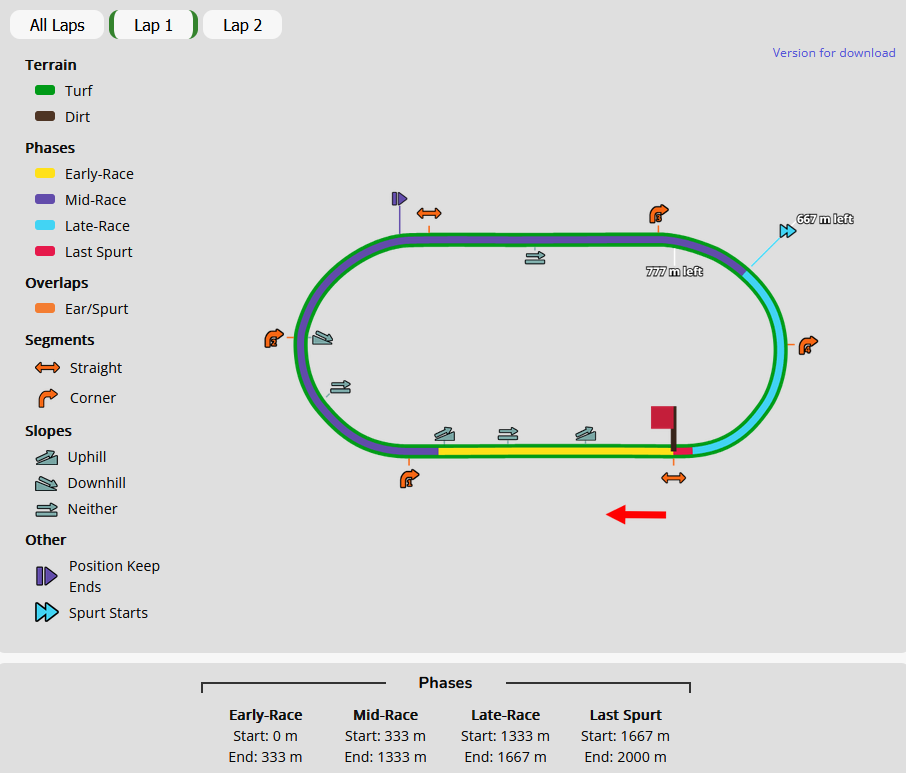Click the '667 m left' label
Screen dimensions: 906x773
pyautogui.click(x=825, y=219)
